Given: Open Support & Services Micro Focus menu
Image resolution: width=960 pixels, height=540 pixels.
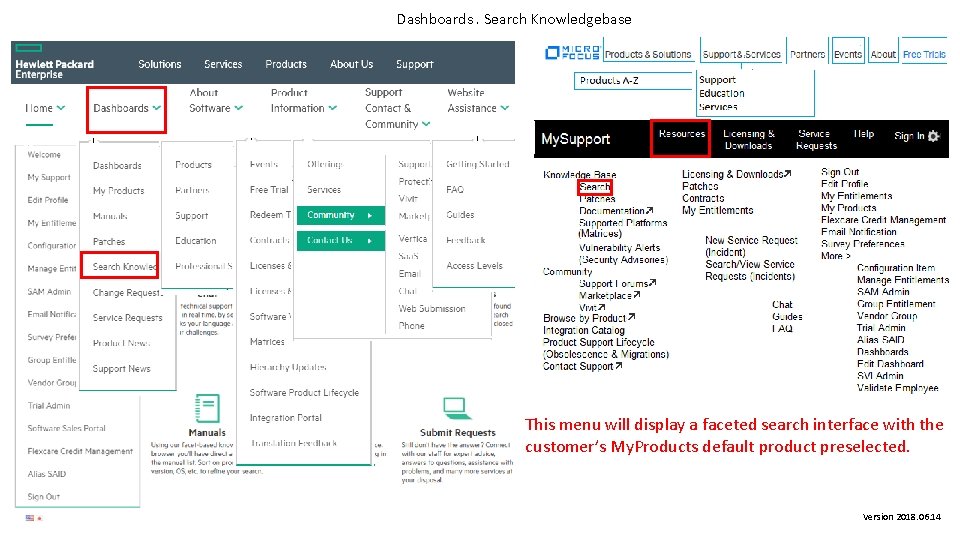Looking at the screenshot, I should coord(741,54).
